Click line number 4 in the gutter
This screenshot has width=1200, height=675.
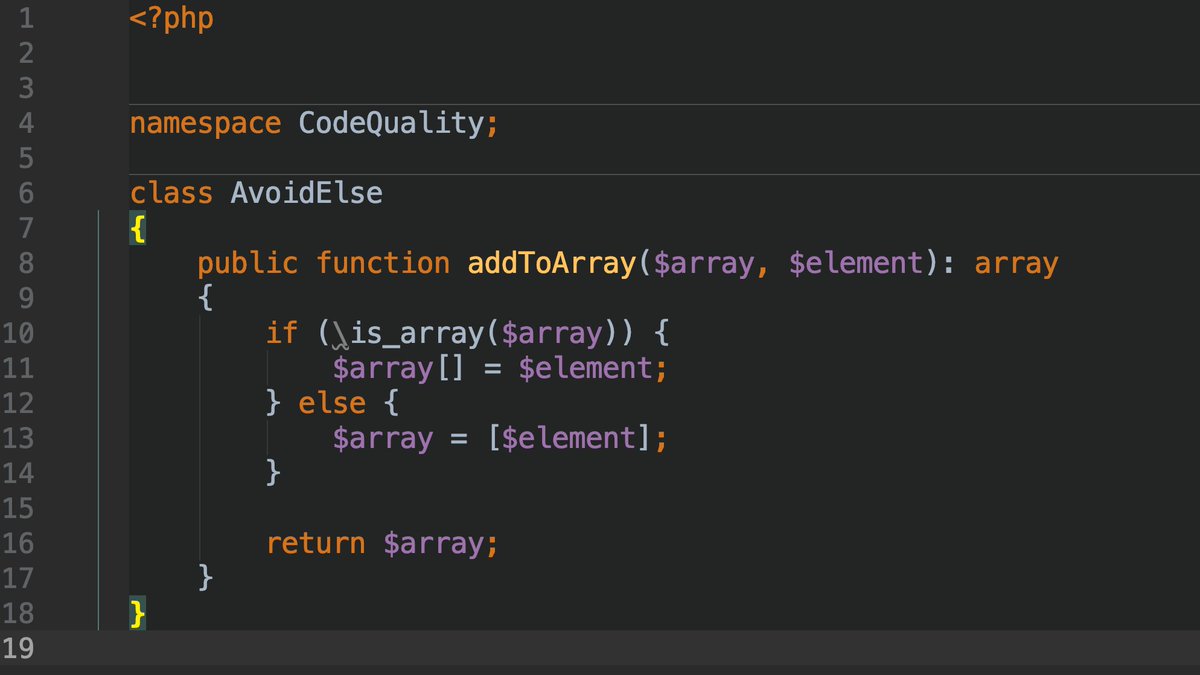(26, 124)
